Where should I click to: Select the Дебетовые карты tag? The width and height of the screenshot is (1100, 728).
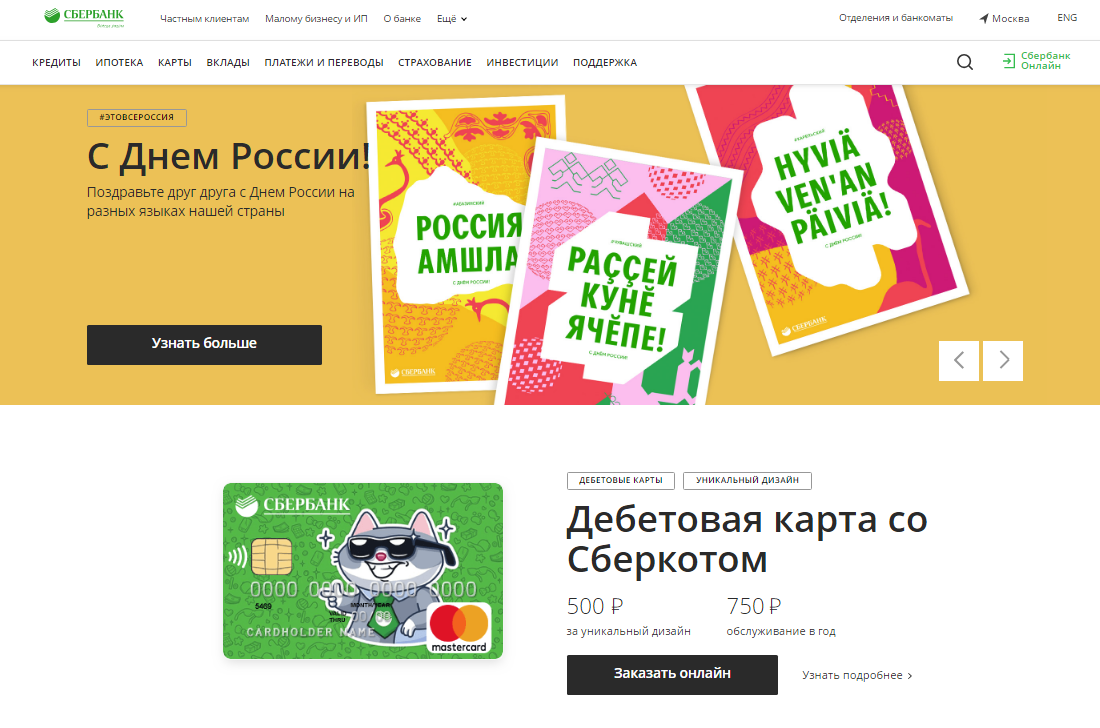tap(621, 480)
